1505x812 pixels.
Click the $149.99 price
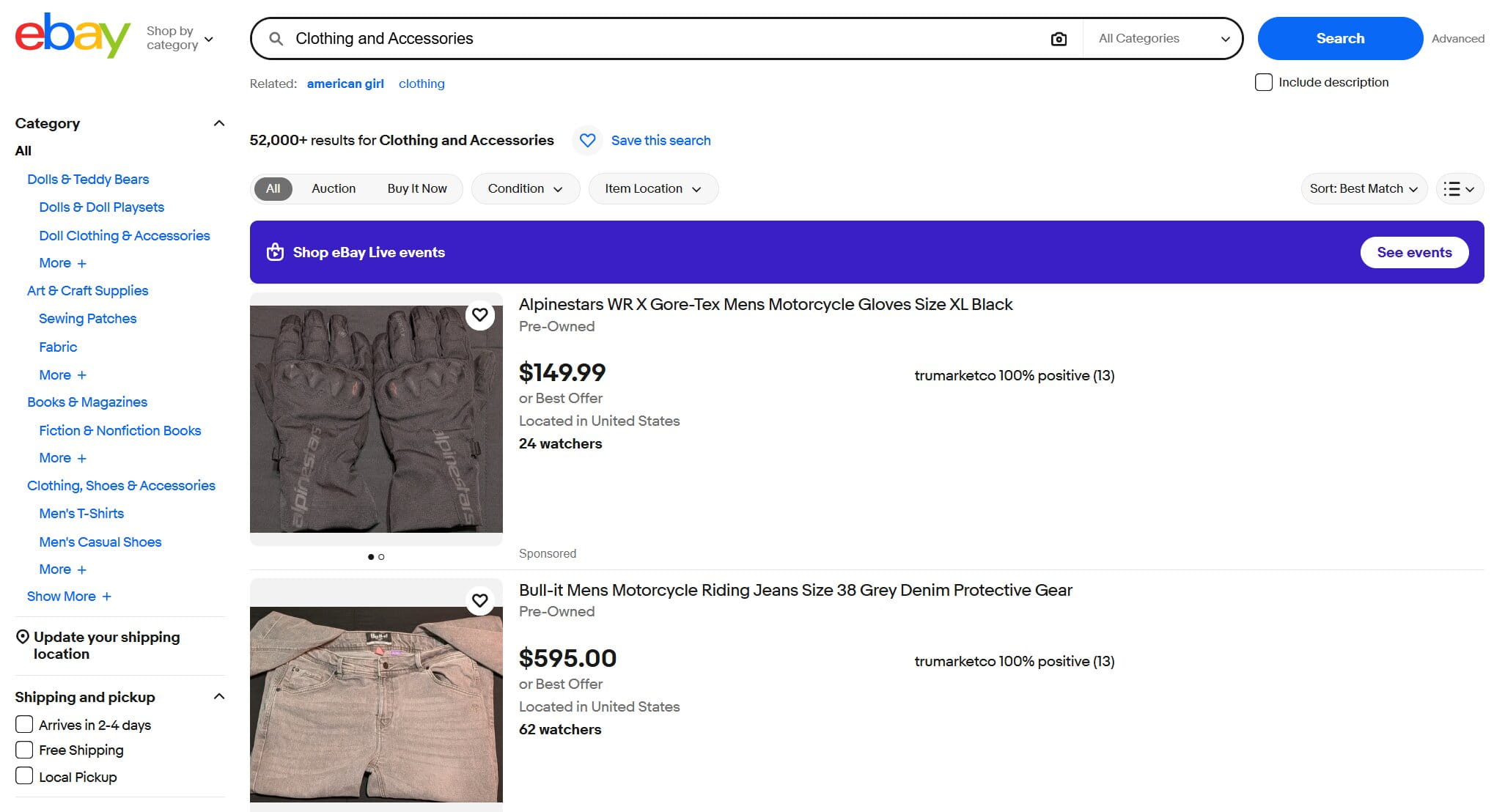pos(562,373)
